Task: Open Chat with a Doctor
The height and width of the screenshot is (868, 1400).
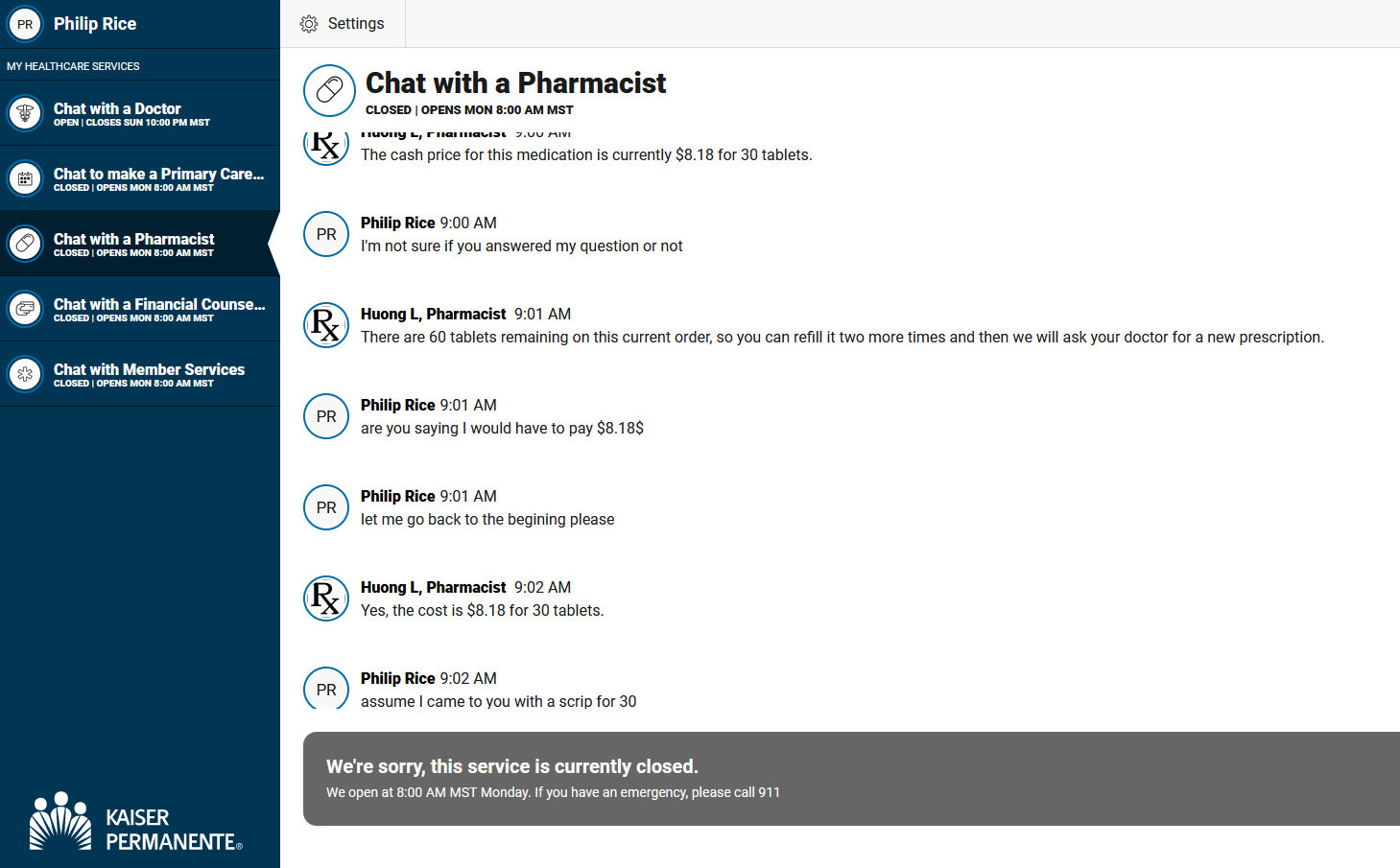Action: pos(140,113)
